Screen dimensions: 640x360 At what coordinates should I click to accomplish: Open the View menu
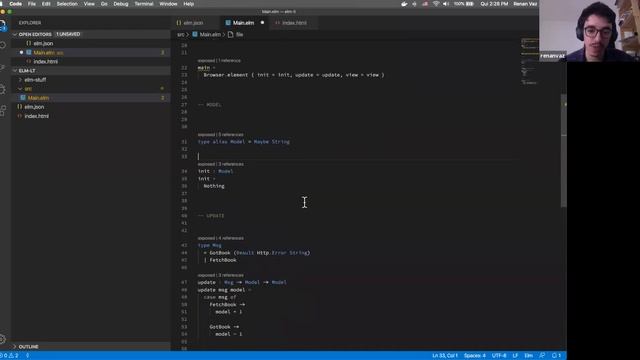coord(89,4)
